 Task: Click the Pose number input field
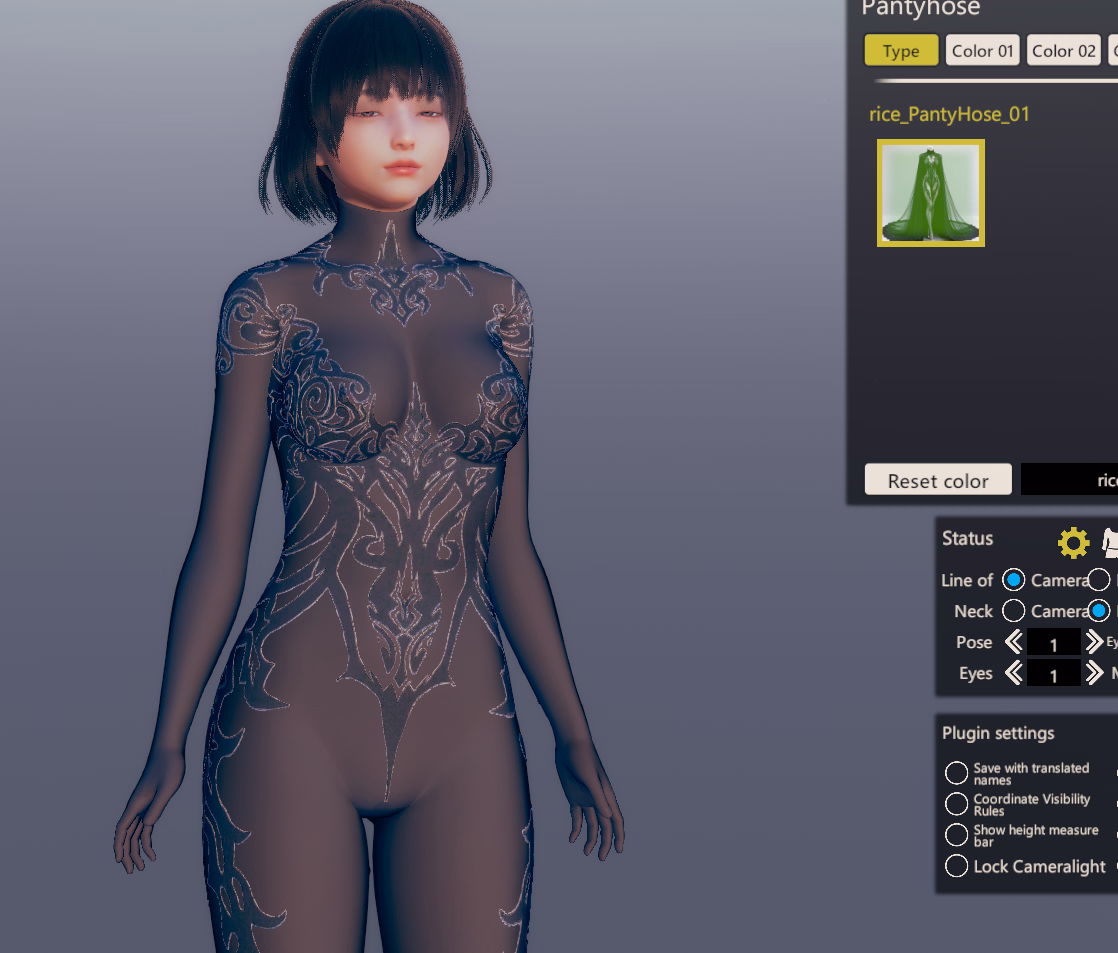click(x=1053, y=643)
